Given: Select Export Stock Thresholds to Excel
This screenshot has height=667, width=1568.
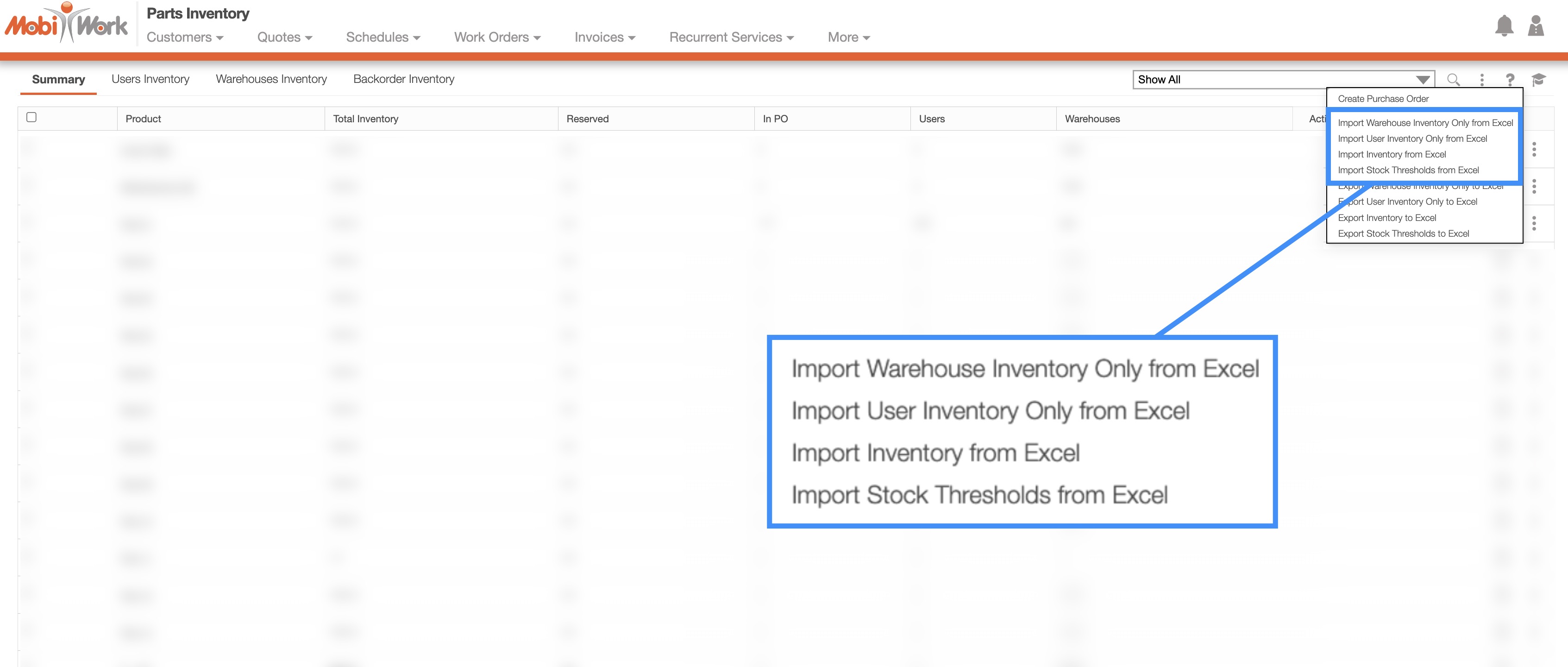Looking at the screenshot, I should point(1403,234).
